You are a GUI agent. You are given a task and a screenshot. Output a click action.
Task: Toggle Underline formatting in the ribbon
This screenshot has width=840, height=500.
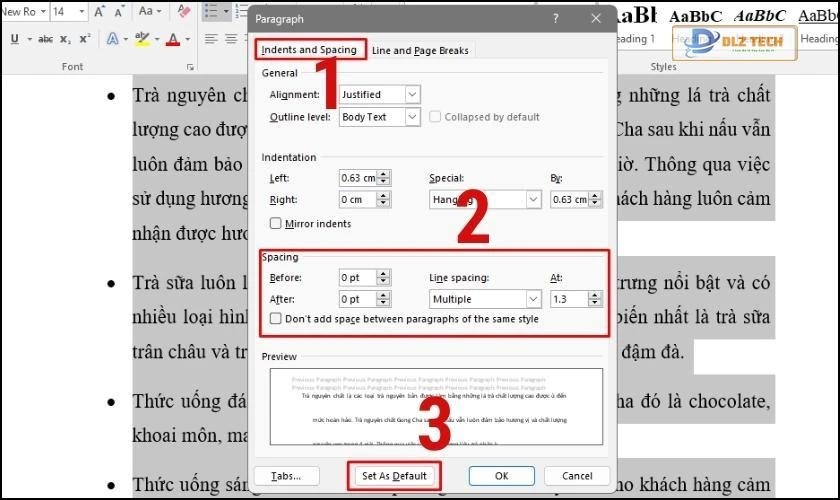(x=14, y=39)
